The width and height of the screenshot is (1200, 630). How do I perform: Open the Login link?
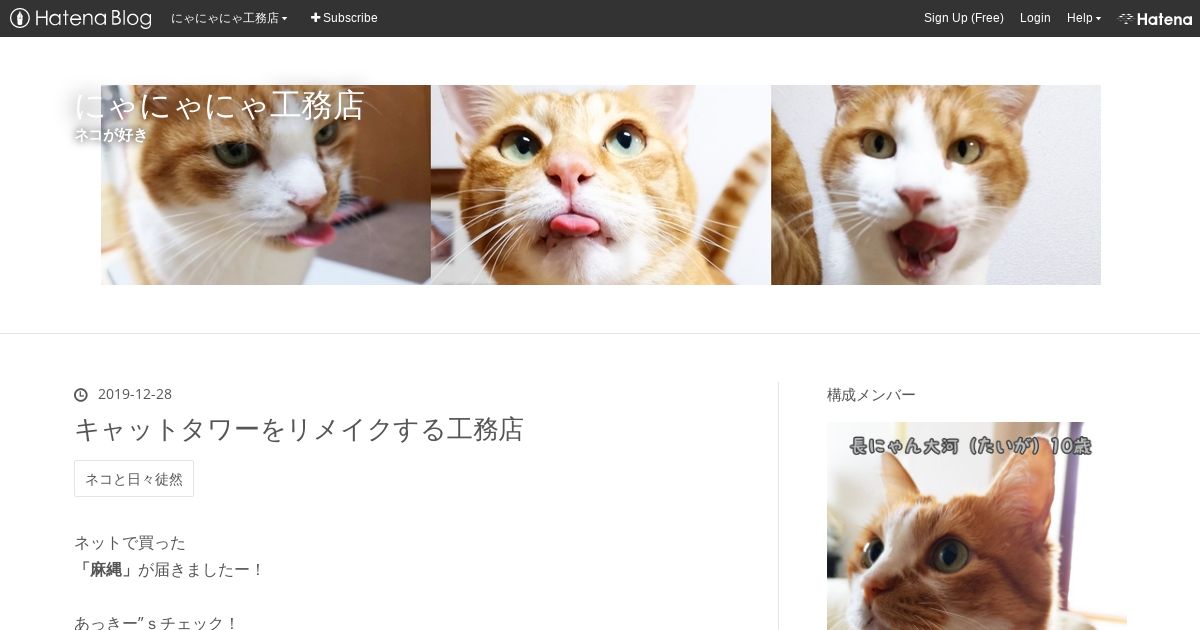pos(1035,18)
